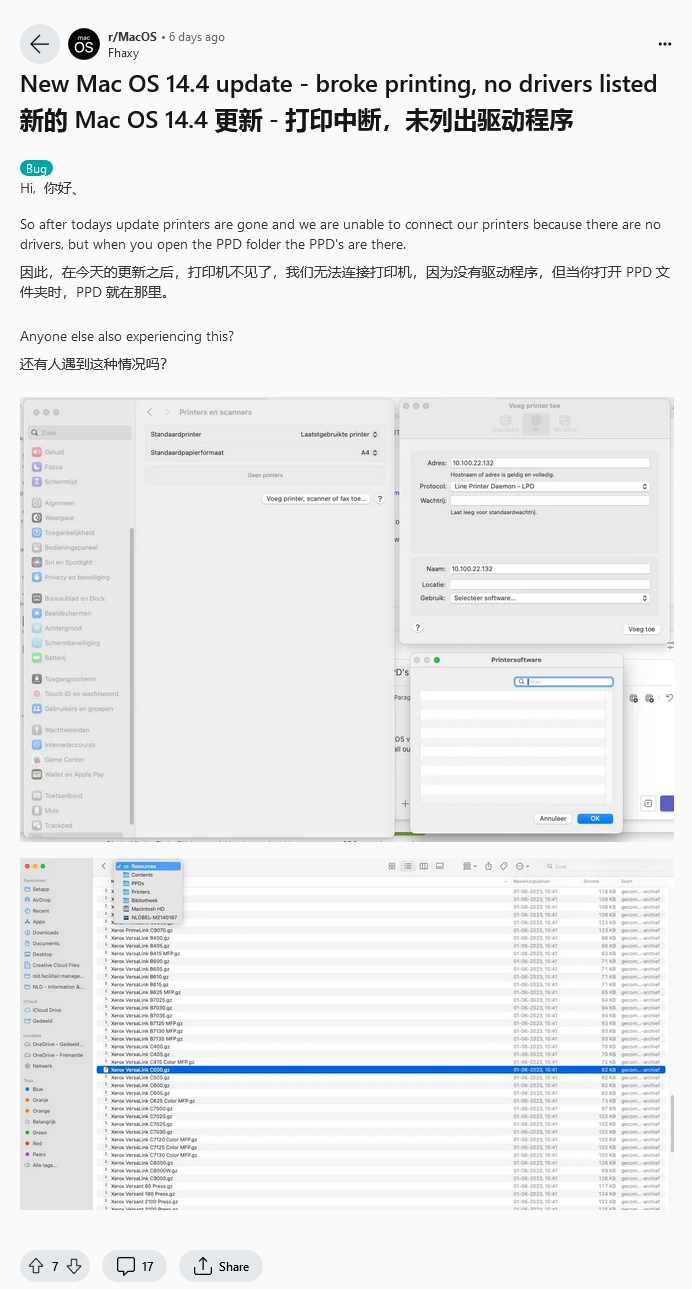Select Schermtijd in System Settings sidebar
This screenshot has height=1289, width=692.
[56, 481]
